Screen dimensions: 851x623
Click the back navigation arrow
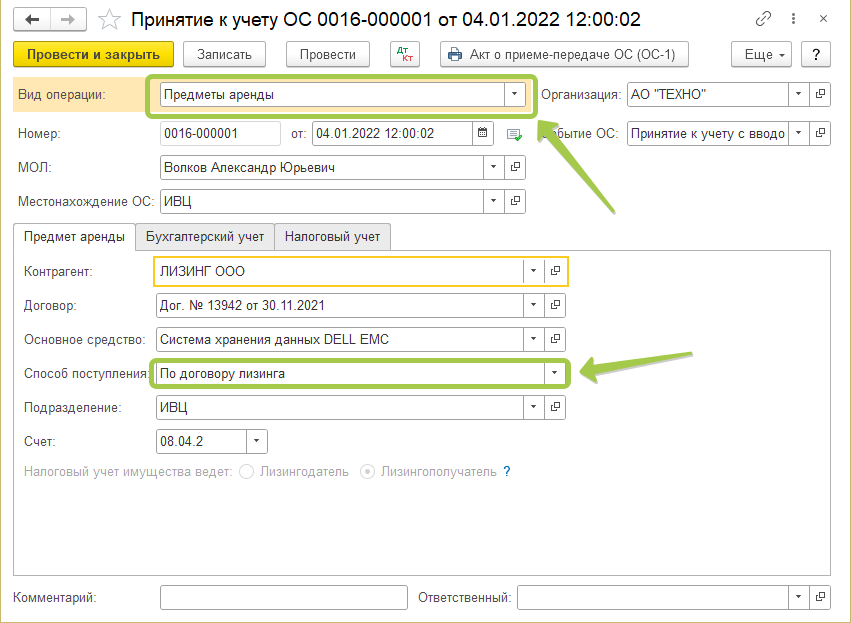click(x=33, y=19)
